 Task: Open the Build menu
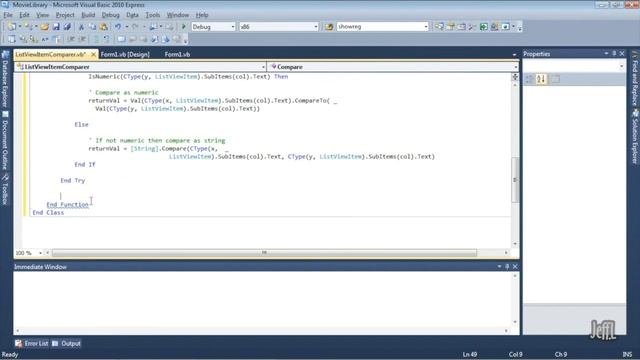88,15
